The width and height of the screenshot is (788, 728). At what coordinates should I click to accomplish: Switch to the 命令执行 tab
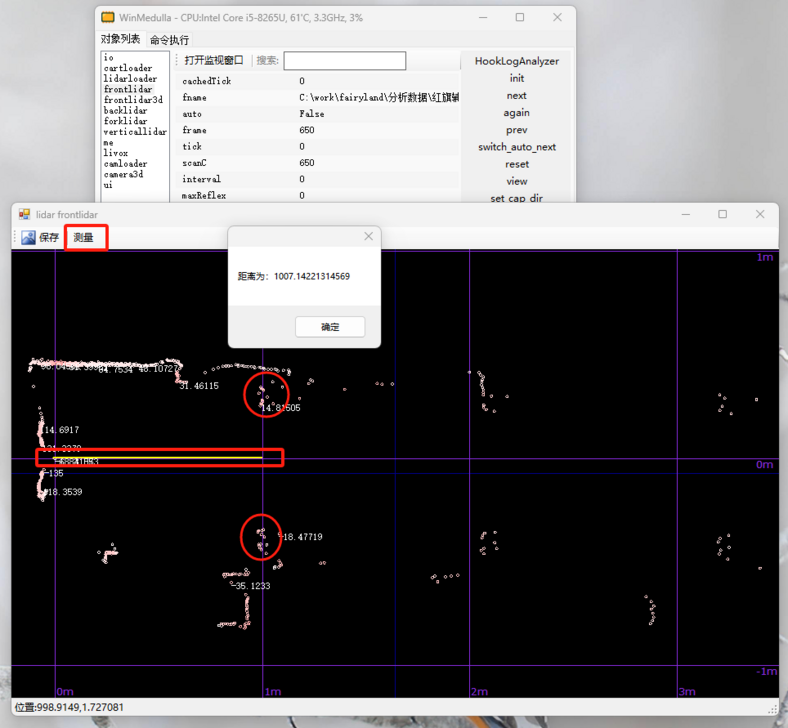(x=169, y=40)
